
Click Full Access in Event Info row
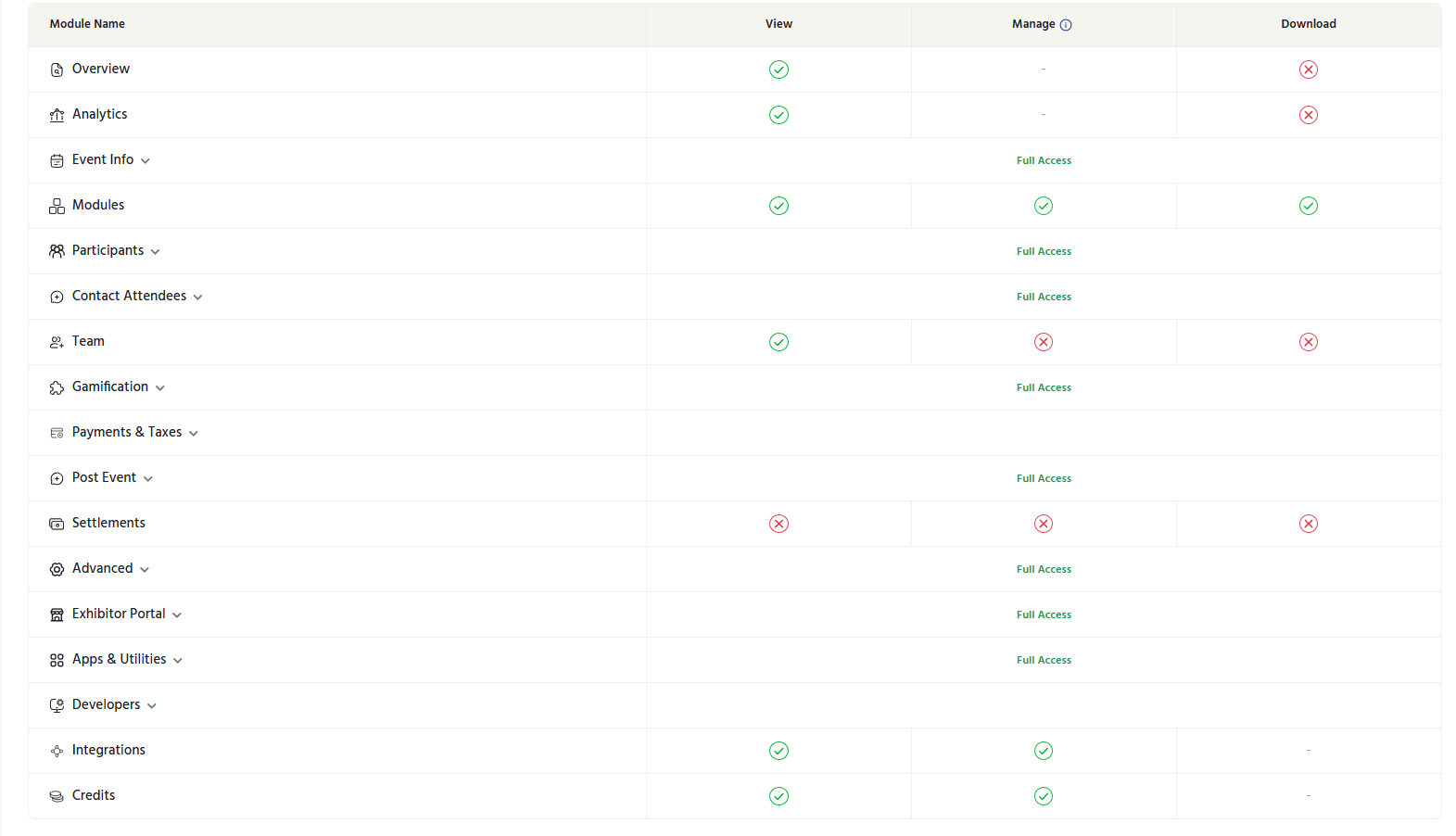(1044, 160)
